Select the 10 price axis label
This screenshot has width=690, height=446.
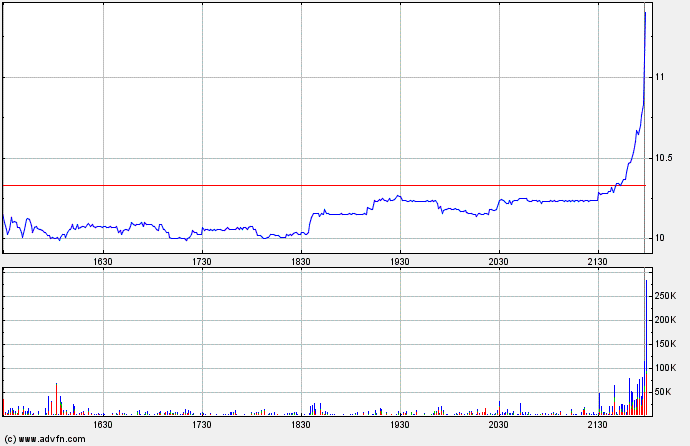pyautogui.click(x=660, y=238)
